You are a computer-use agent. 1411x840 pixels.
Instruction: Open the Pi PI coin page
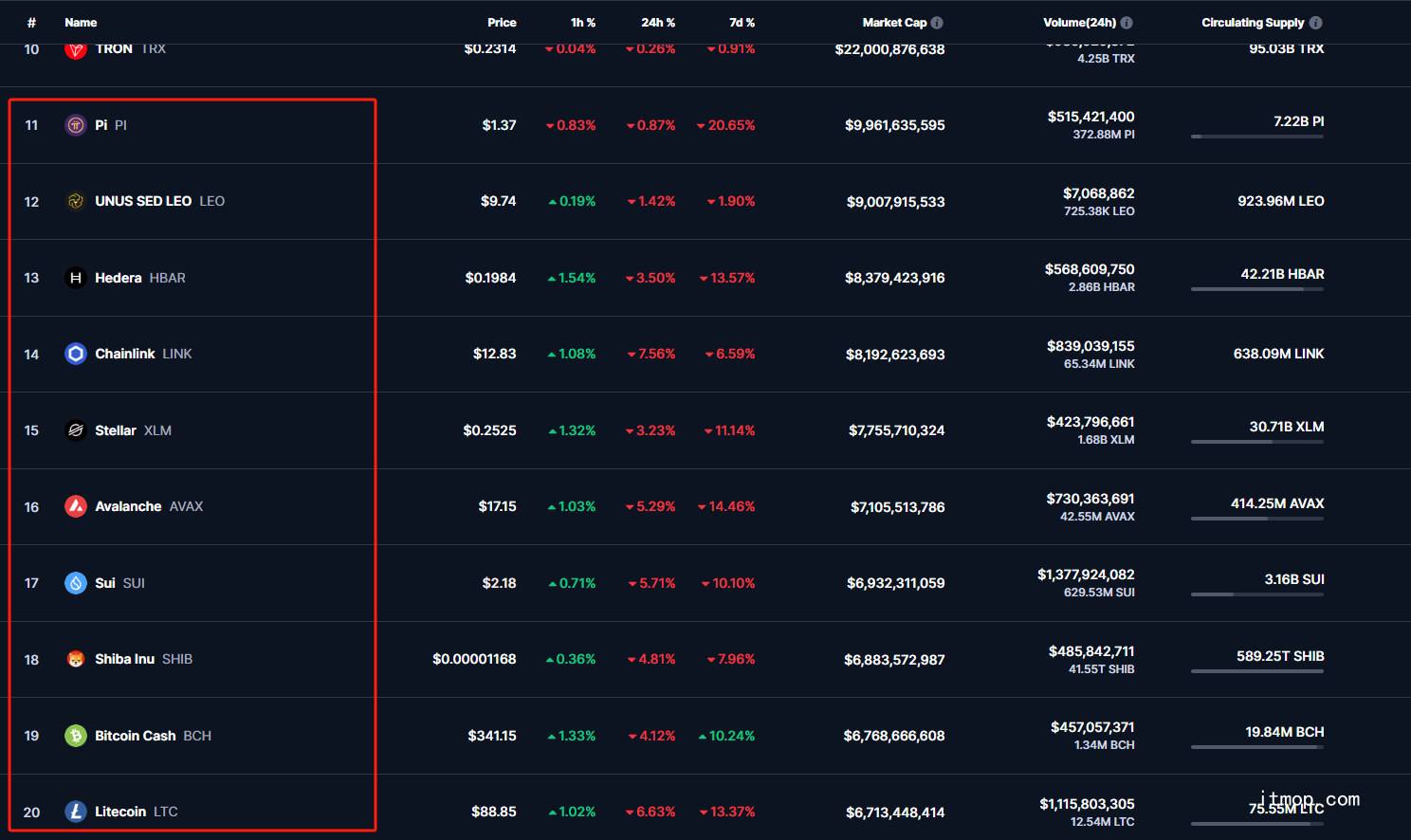[x=111, y=125]
